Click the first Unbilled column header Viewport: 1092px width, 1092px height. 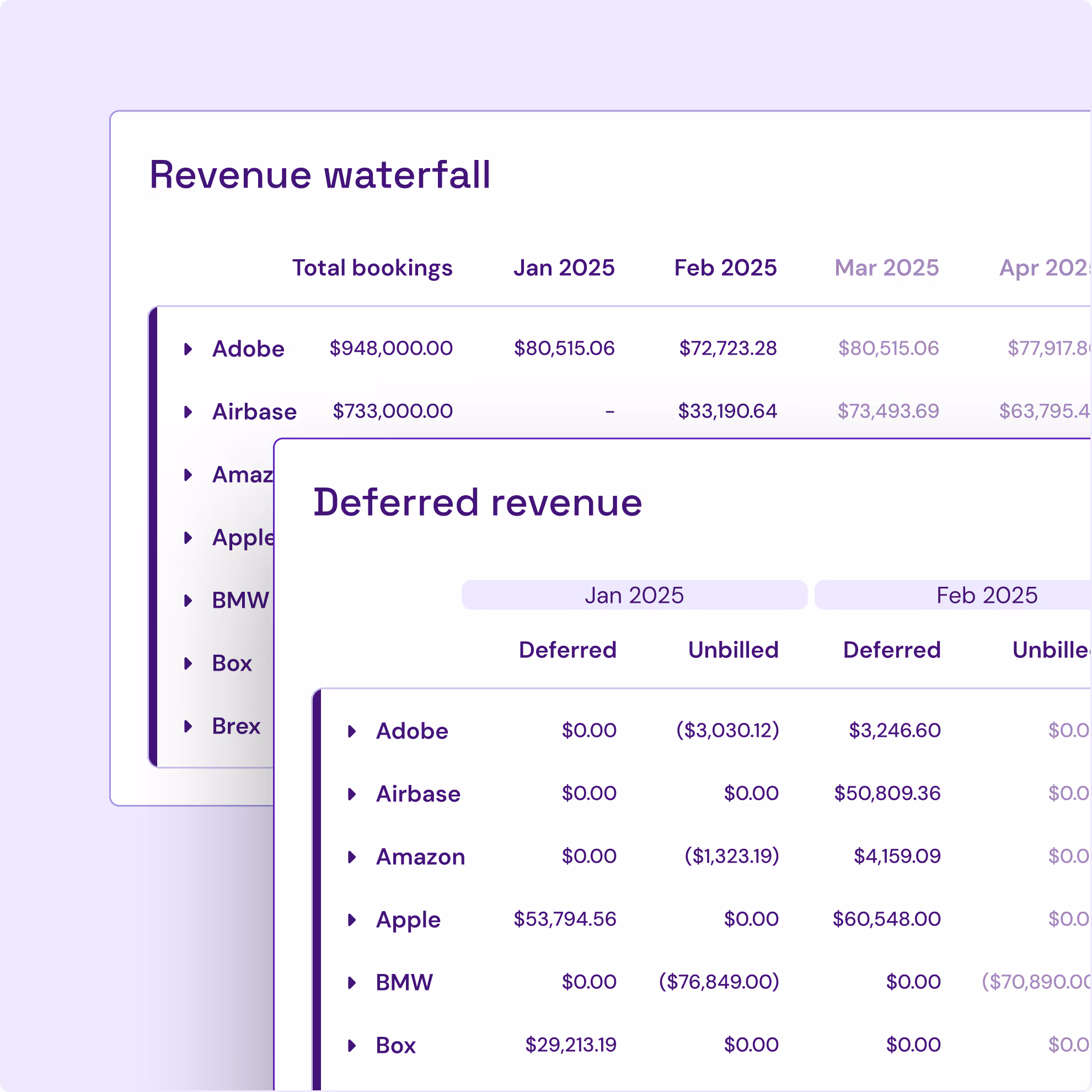733,650
